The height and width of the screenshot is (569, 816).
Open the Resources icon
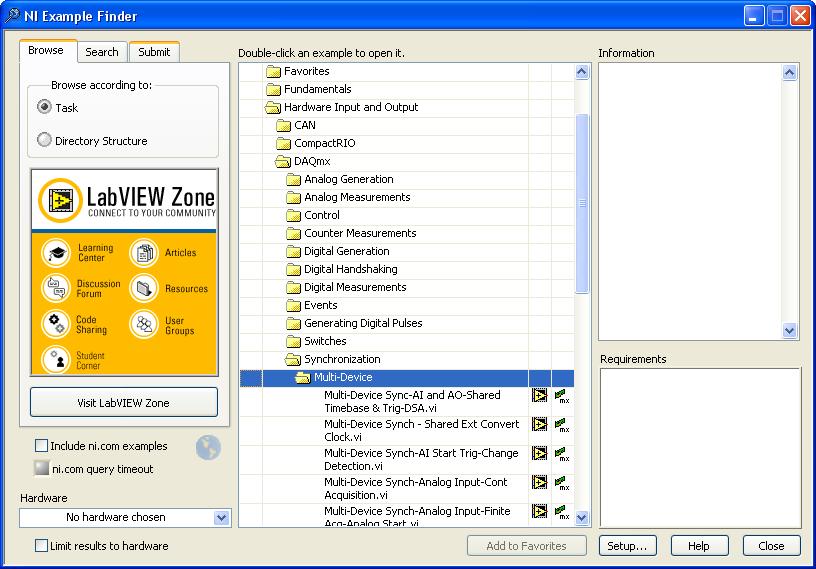pyautogui.click(x=144, y=289)
